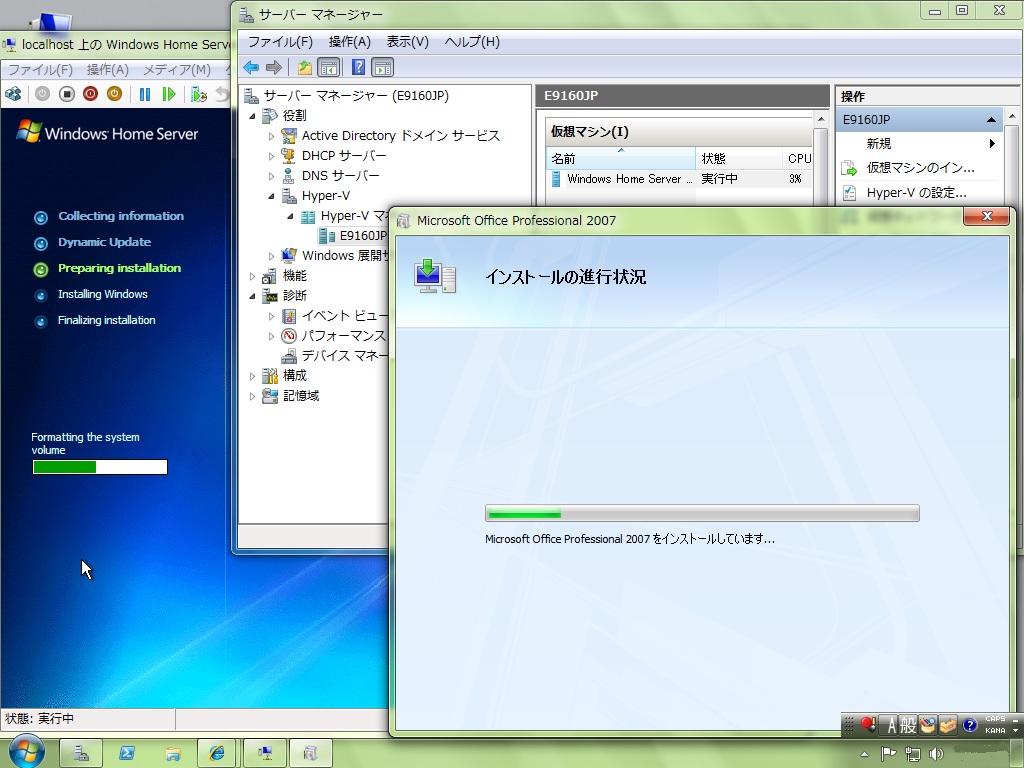Screen dimensions: 1024x768
Task: Click the Office install progress bar
Action: click(702, 513)
